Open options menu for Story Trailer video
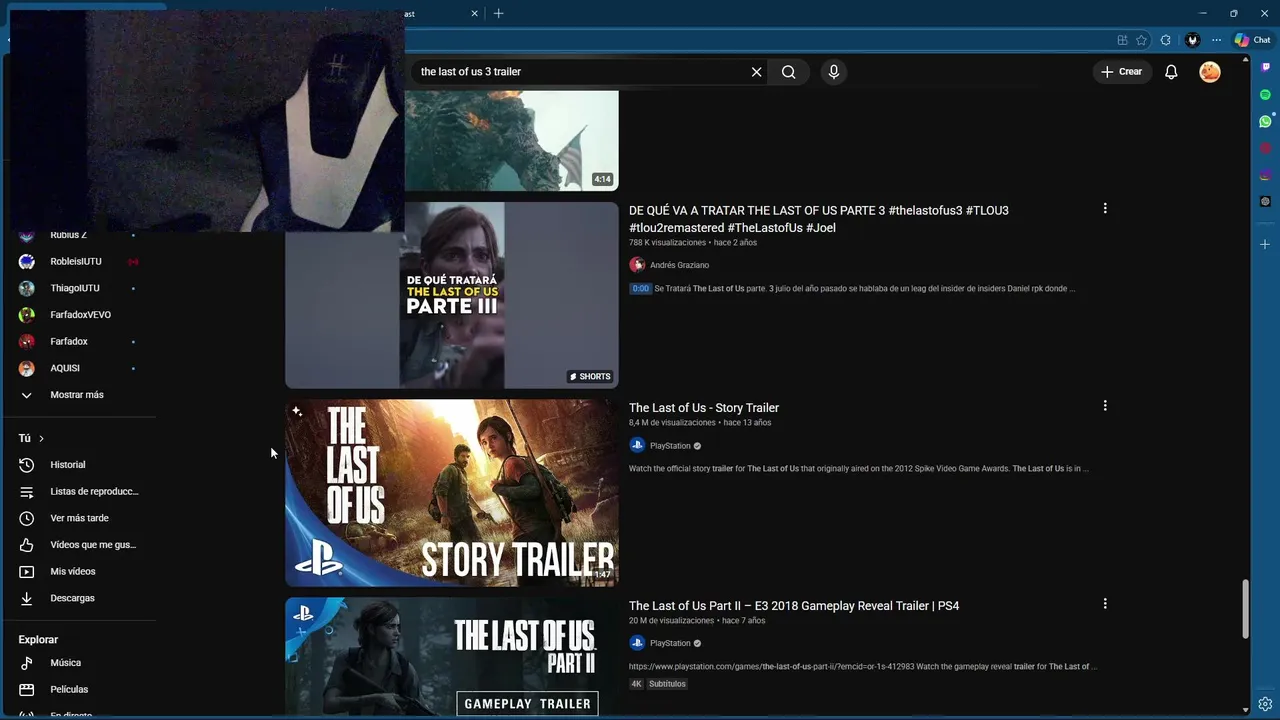Viewport: 1280px width, 720px height. click(1105, 406)
